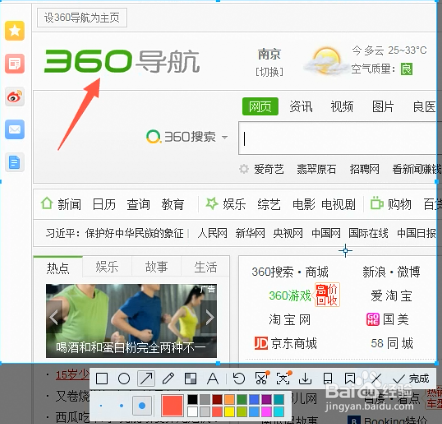Select the rectangle drawing tool

(102, 379)
